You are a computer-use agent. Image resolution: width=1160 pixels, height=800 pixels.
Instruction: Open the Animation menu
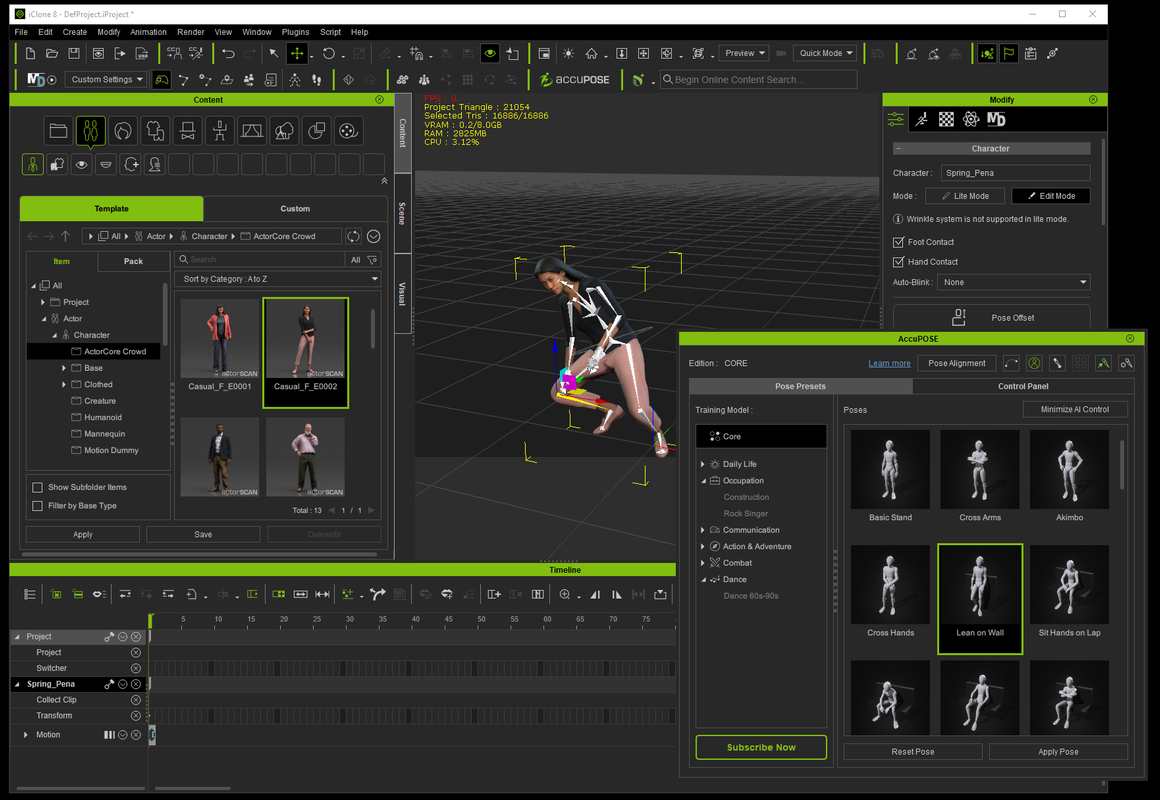tap(148, 32)
